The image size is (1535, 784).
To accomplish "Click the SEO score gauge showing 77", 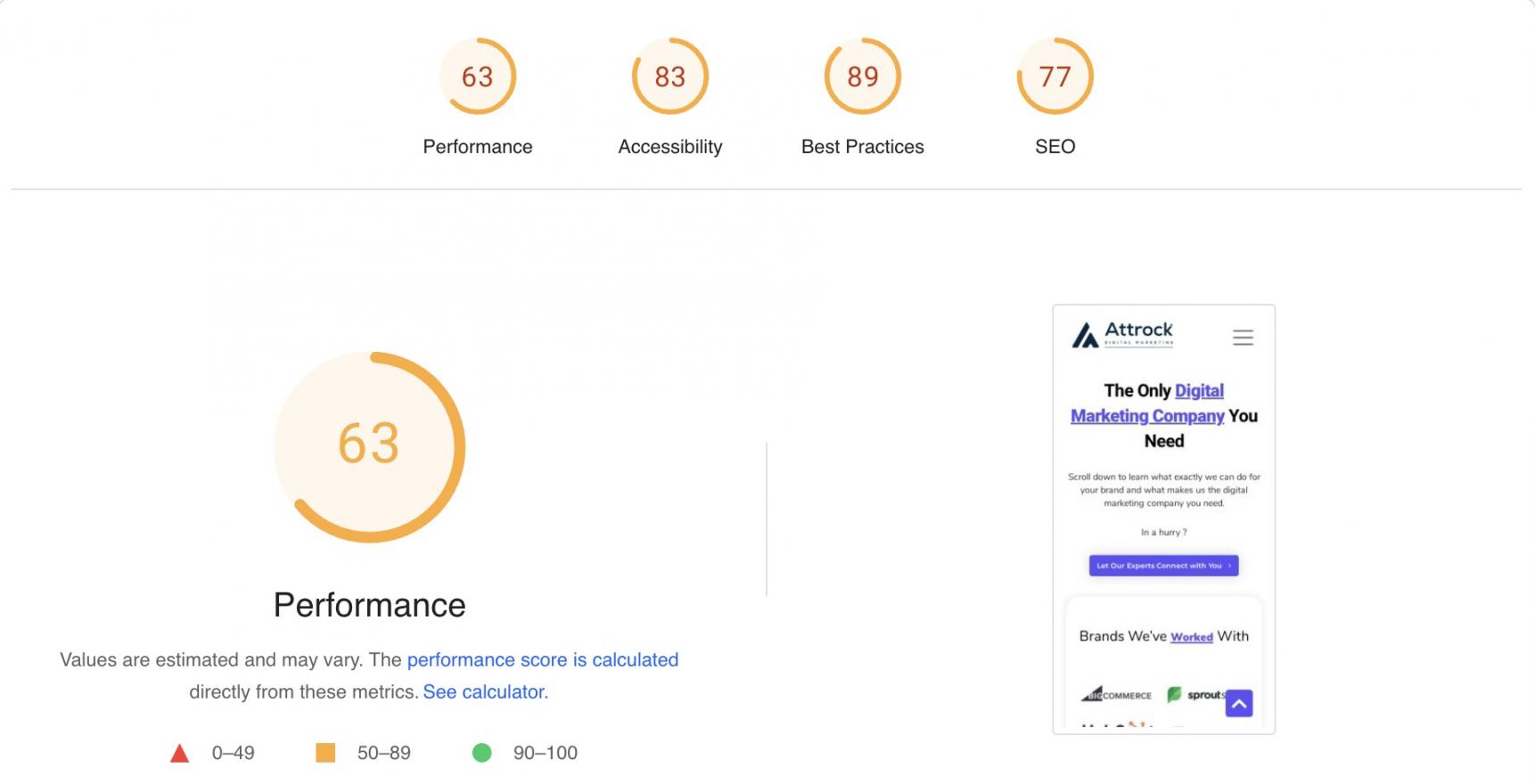I will click(1055, 77).
